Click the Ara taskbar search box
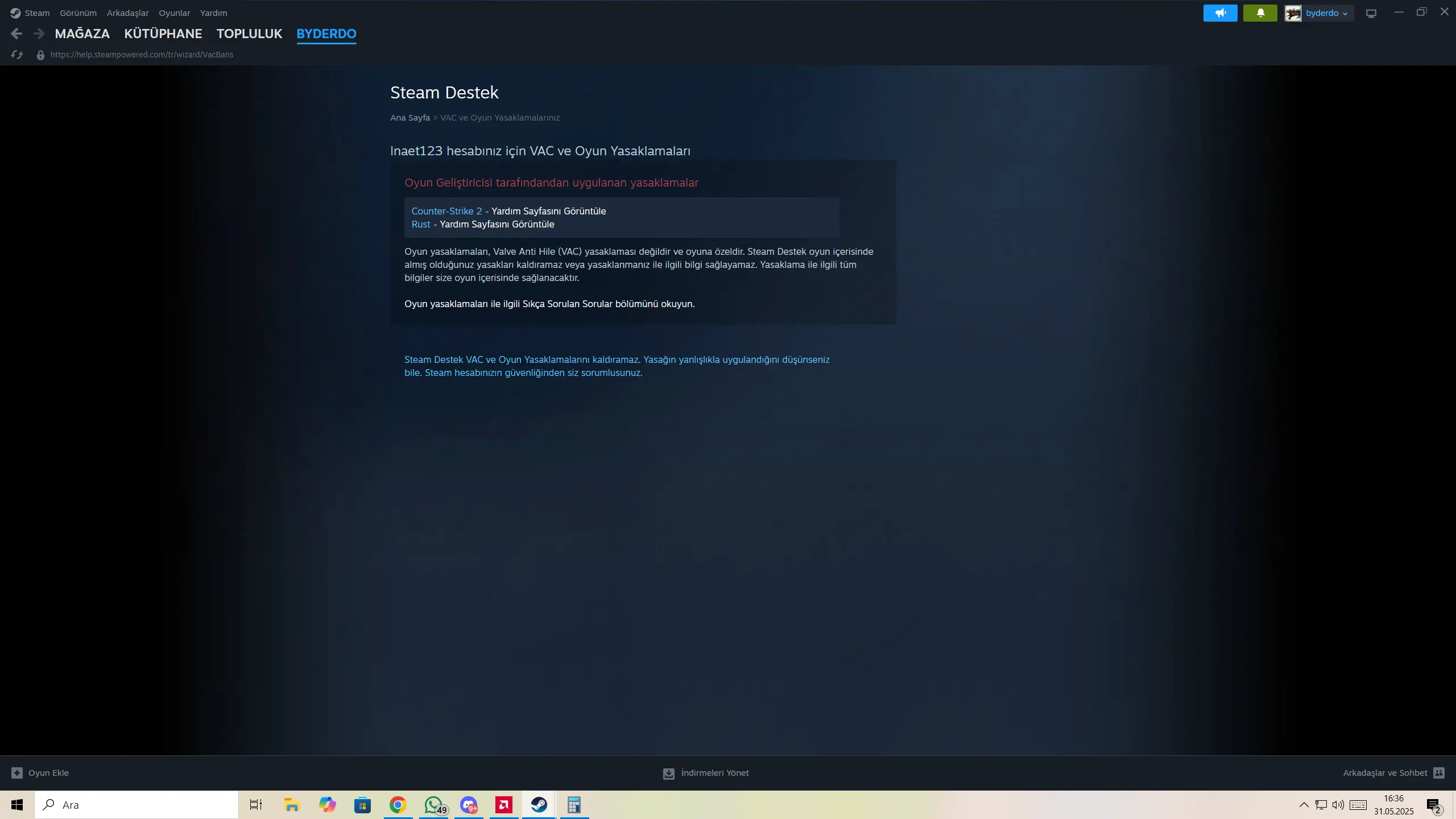The width and height of the screenshot is (1456, 819). [x=136, y=805]
